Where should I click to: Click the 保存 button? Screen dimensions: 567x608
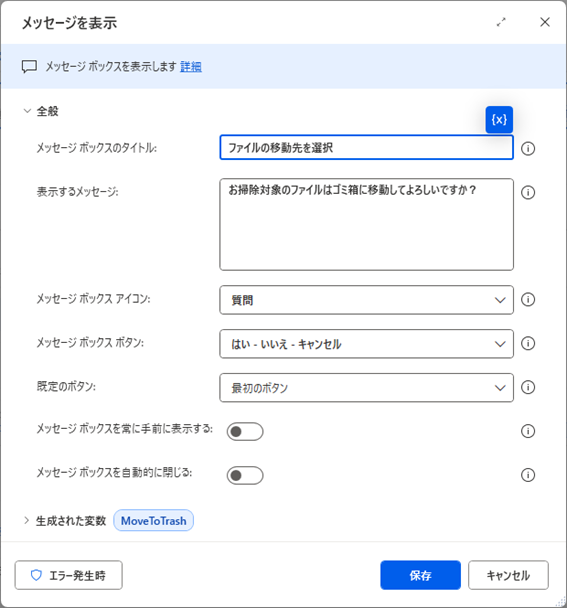(420, 575)
